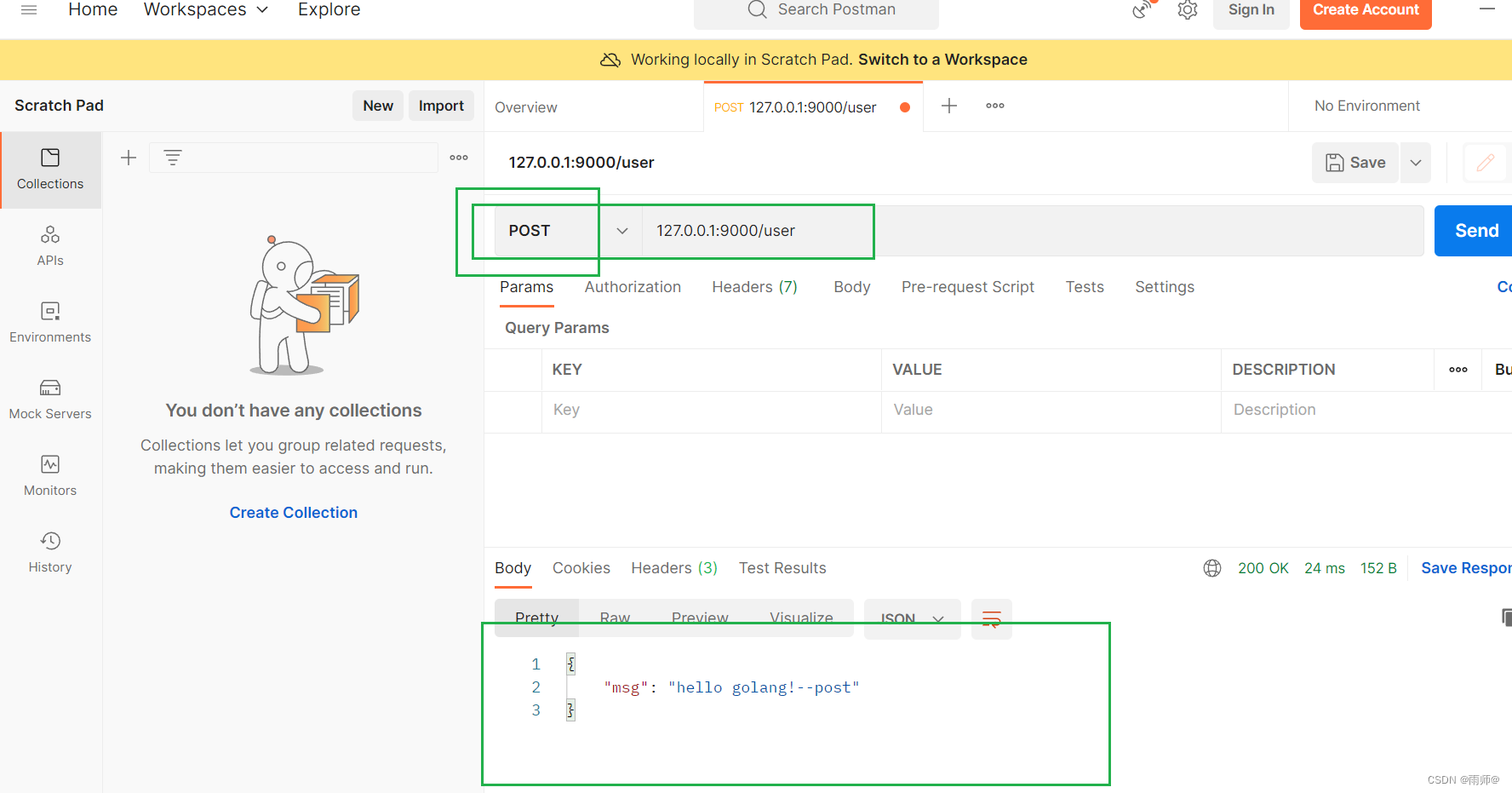
Task: Expand the Save options arrow
Action: tap(1416, 163)
